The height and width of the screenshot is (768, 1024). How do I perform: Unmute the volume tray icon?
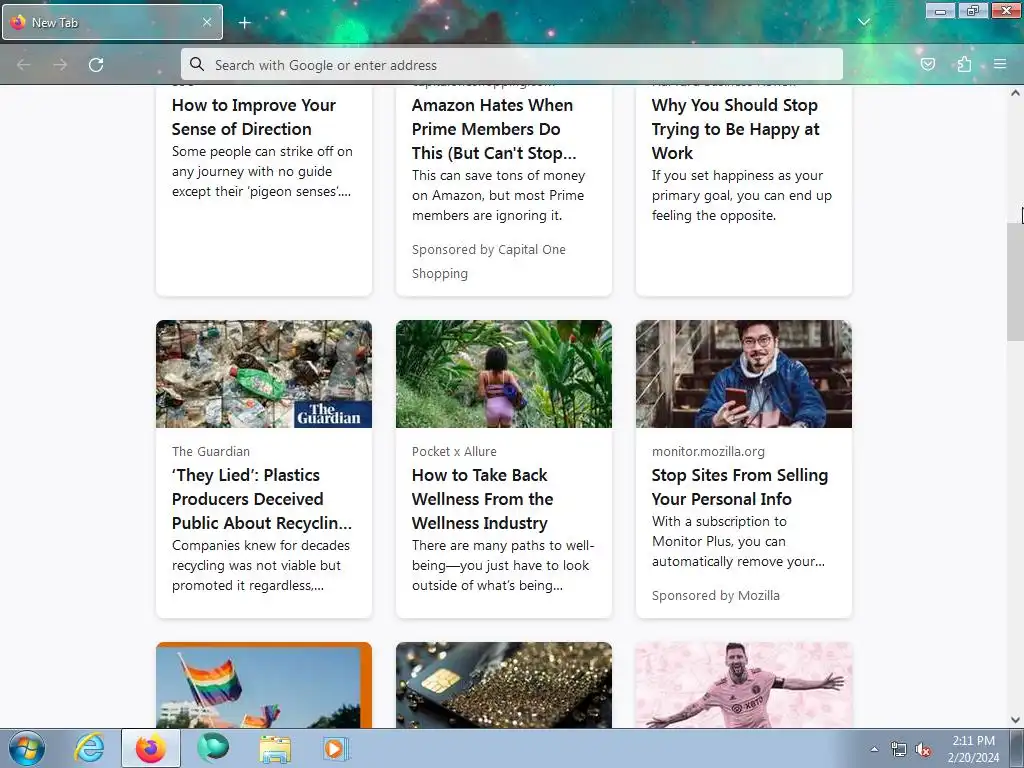(922, 750)
